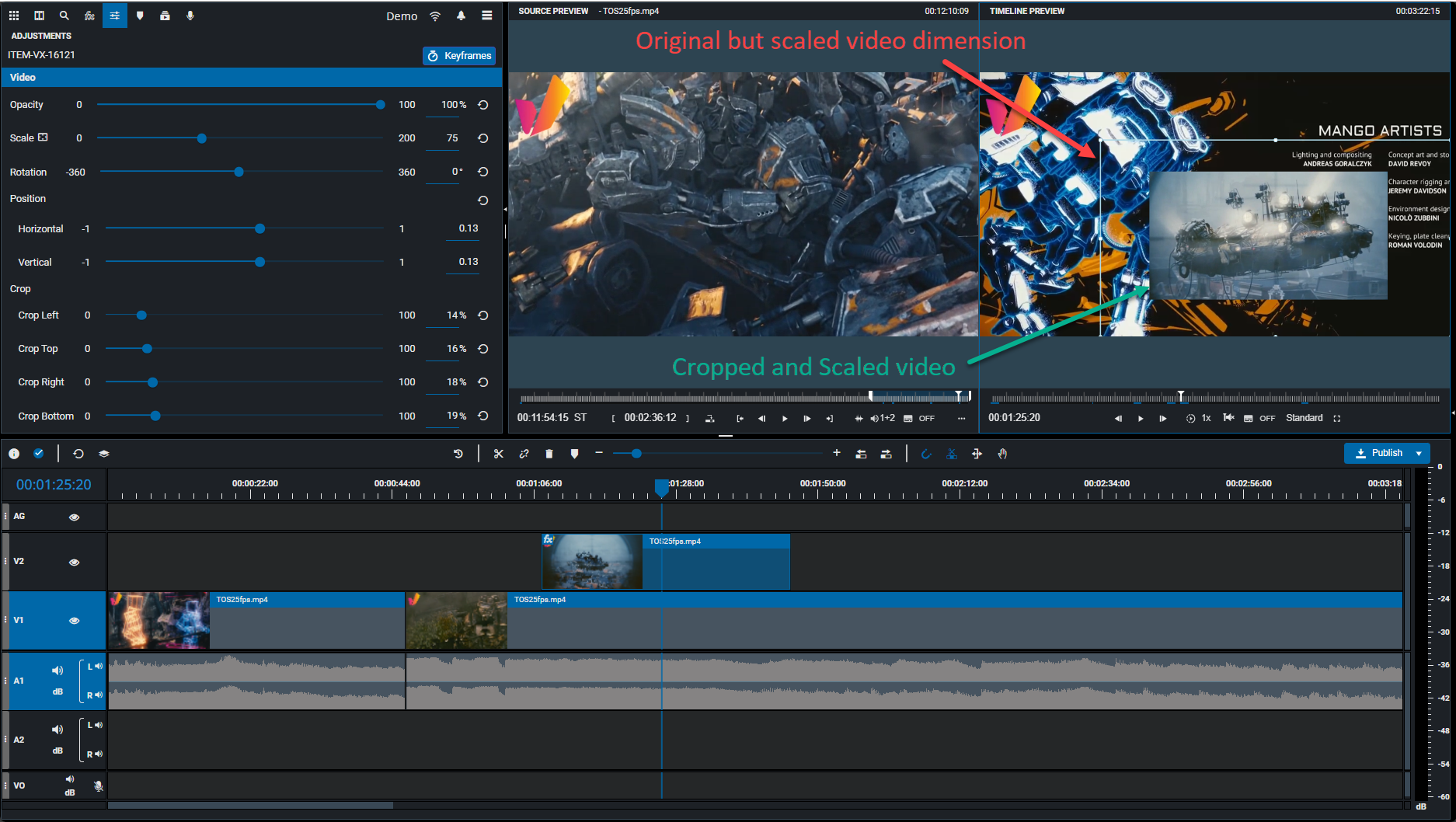The width and height of the screenshot is (1456, 822).
Task: Click the Keyframes button
Action: (459, 56)
